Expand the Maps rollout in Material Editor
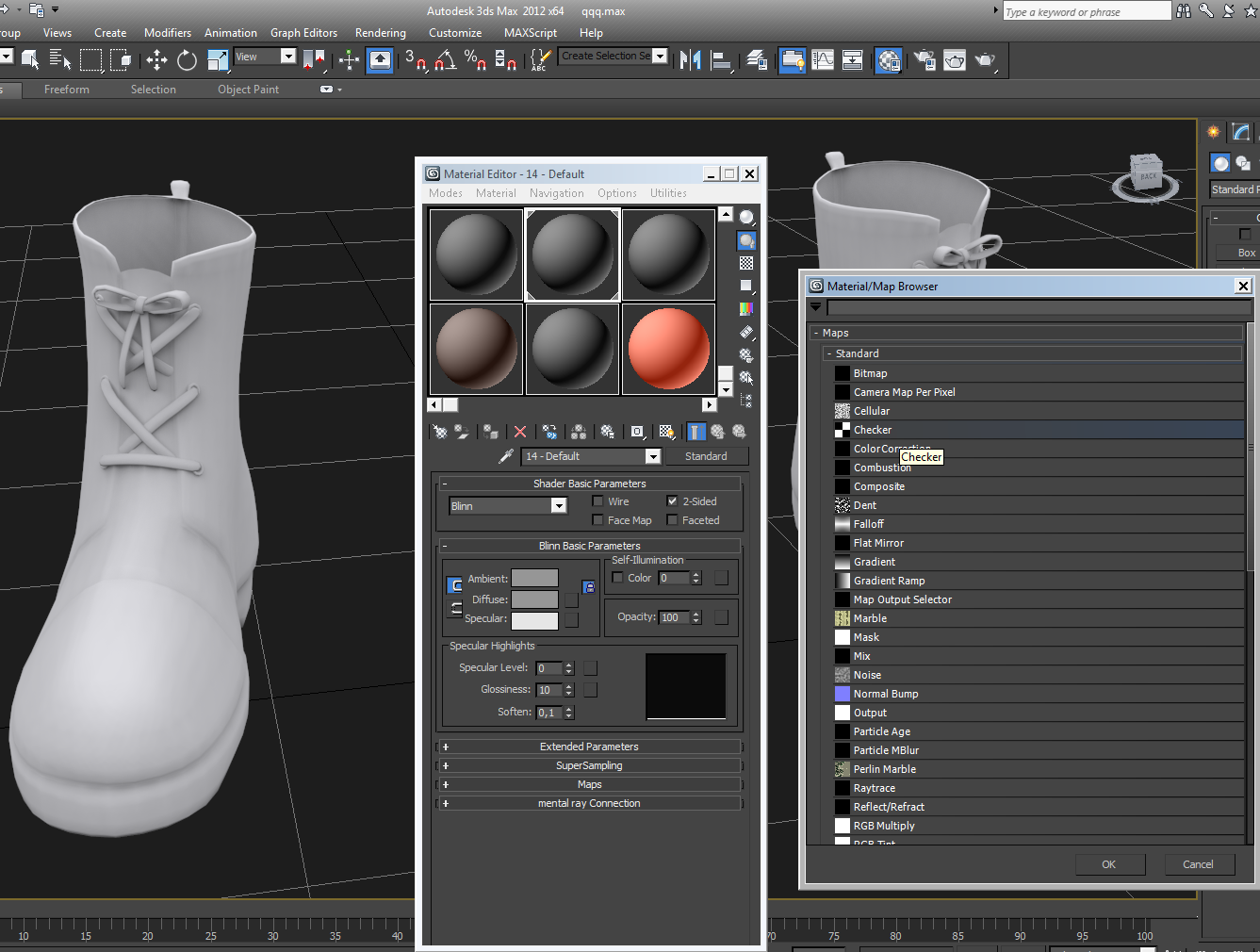 tap(589, 784)
